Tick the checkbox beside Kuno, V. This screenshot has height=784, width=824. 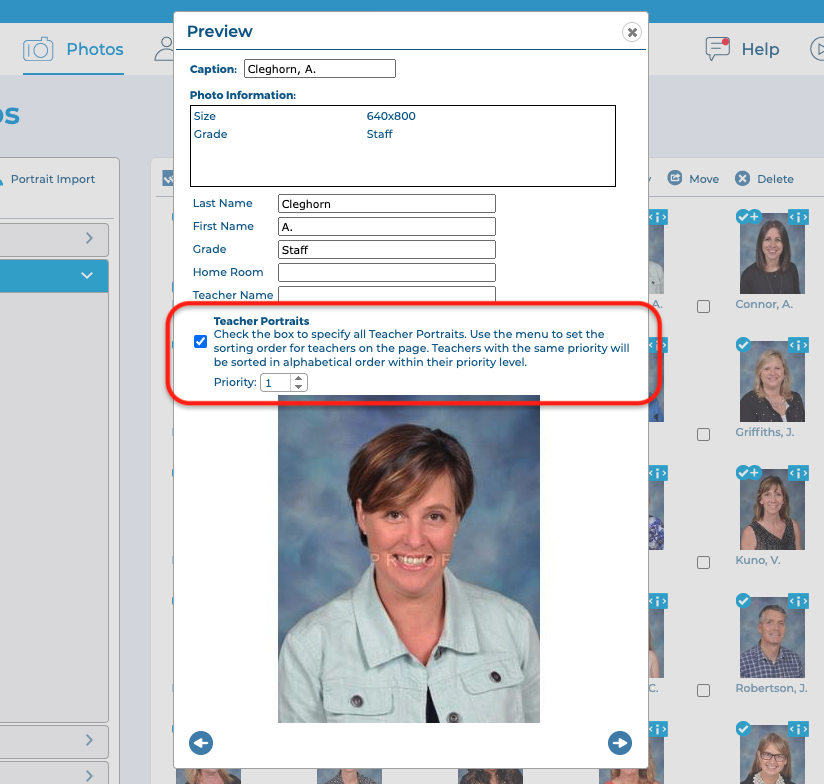coord(703,563)
